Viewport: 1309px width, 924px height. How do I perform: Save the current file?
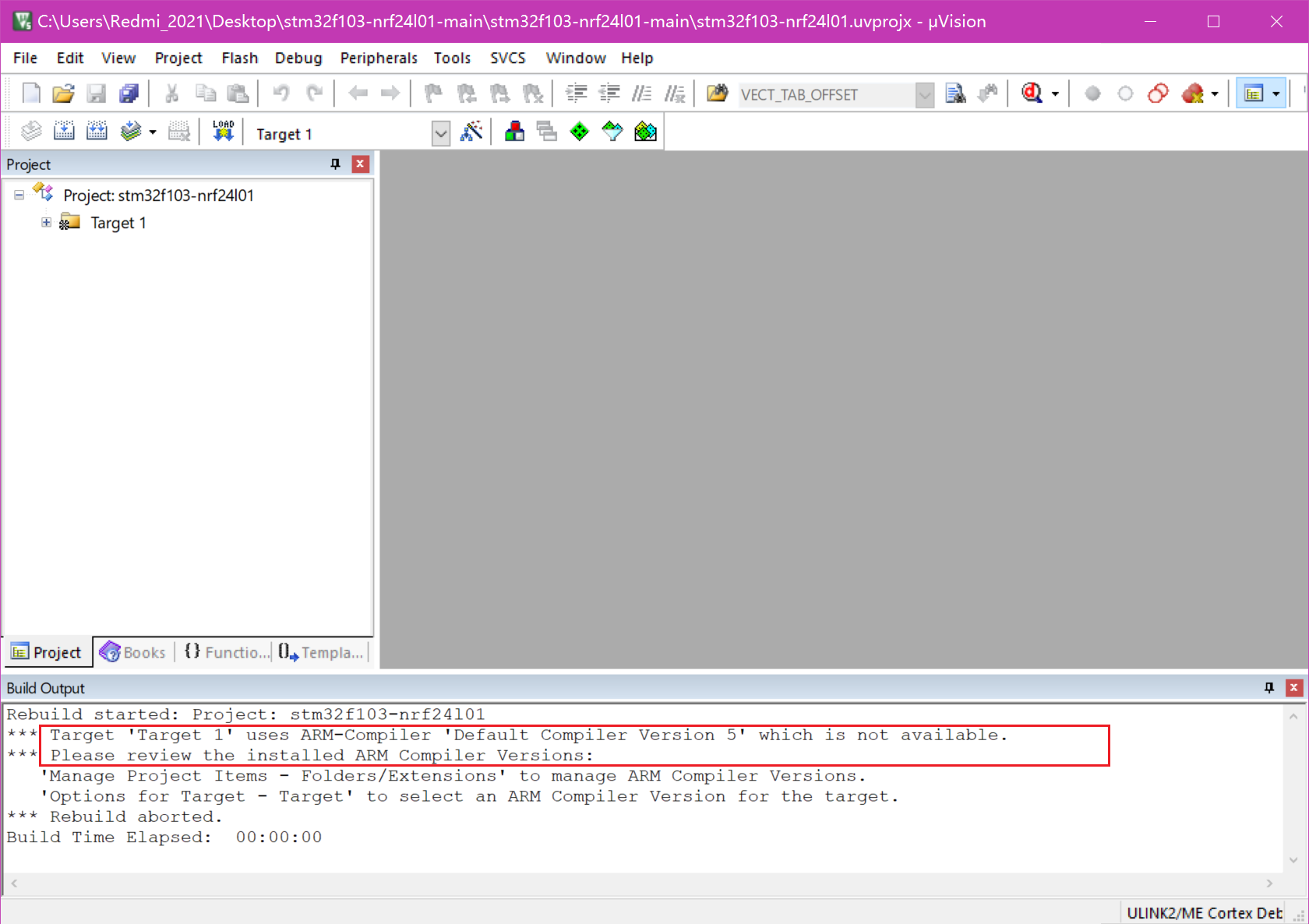pos(96,93)
